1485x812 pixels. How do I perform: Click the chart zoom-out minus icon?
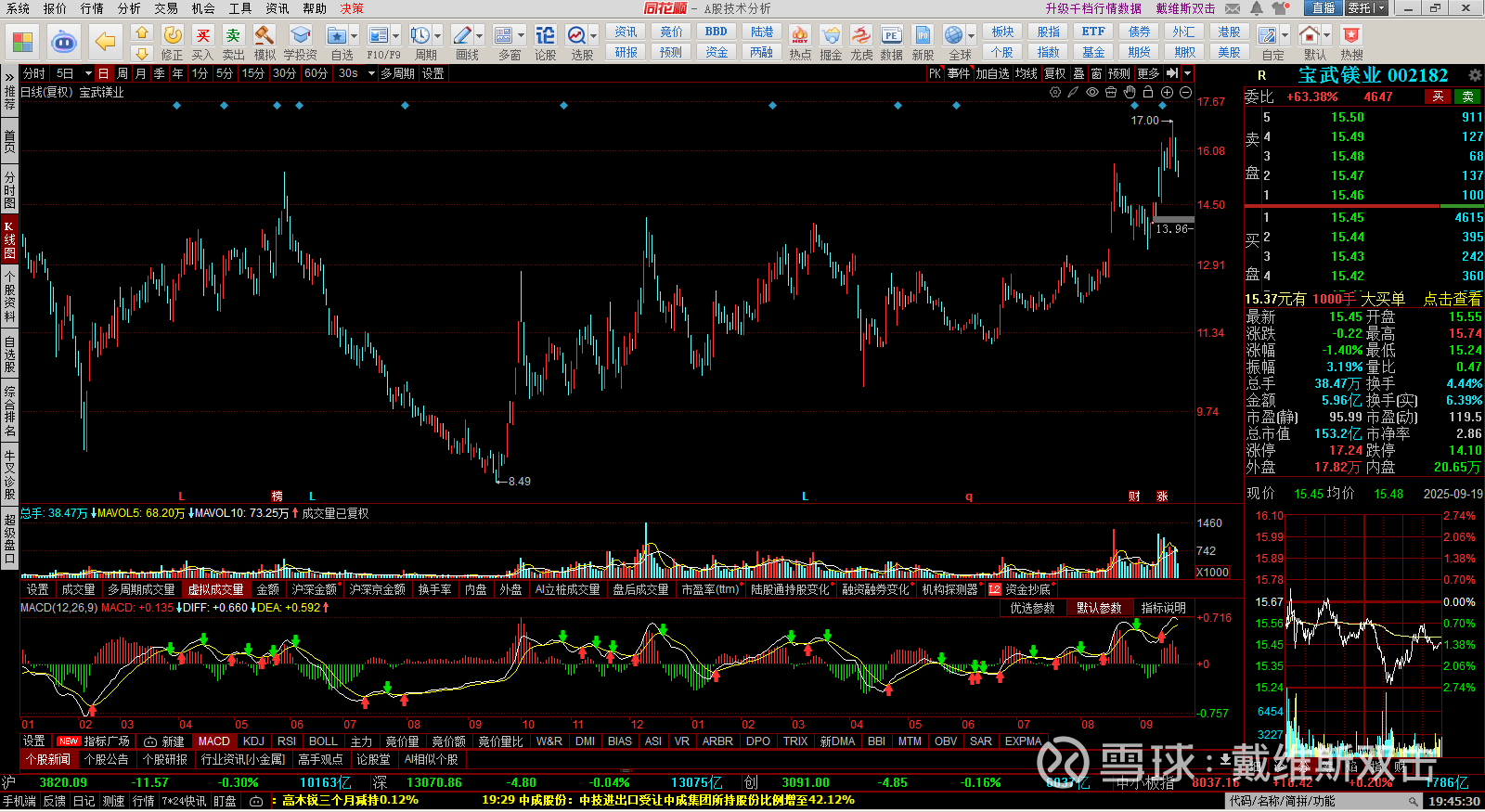(1185, 93)
